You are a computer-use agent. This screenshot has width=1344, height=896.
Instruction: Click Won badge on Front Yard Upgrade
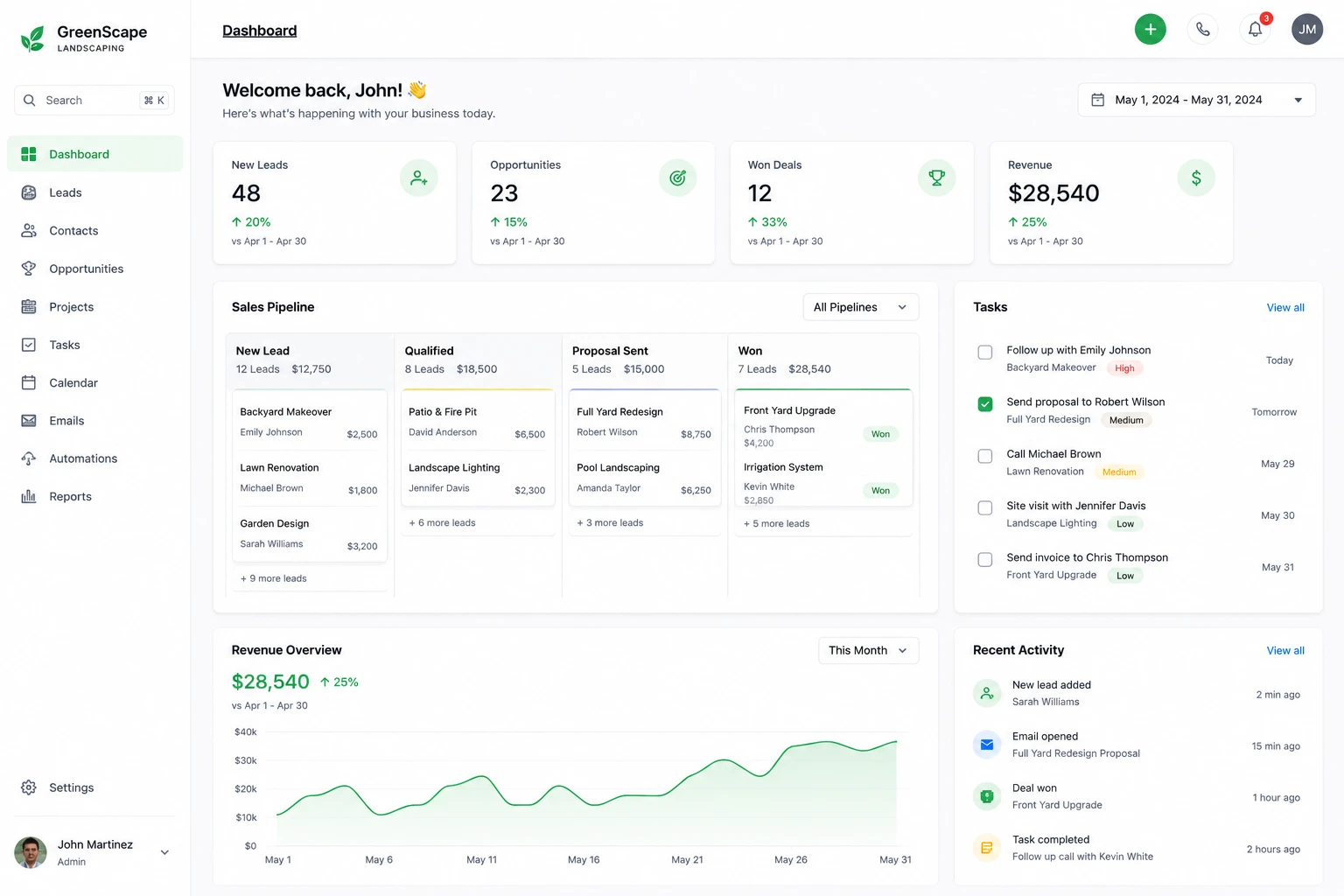[x=880, y=434]
